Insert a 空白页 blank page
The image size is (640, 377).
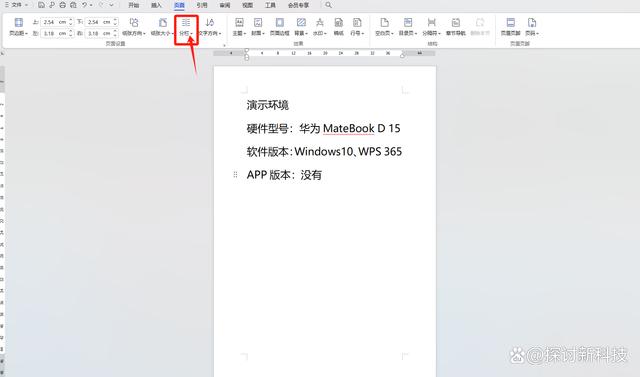384,27
